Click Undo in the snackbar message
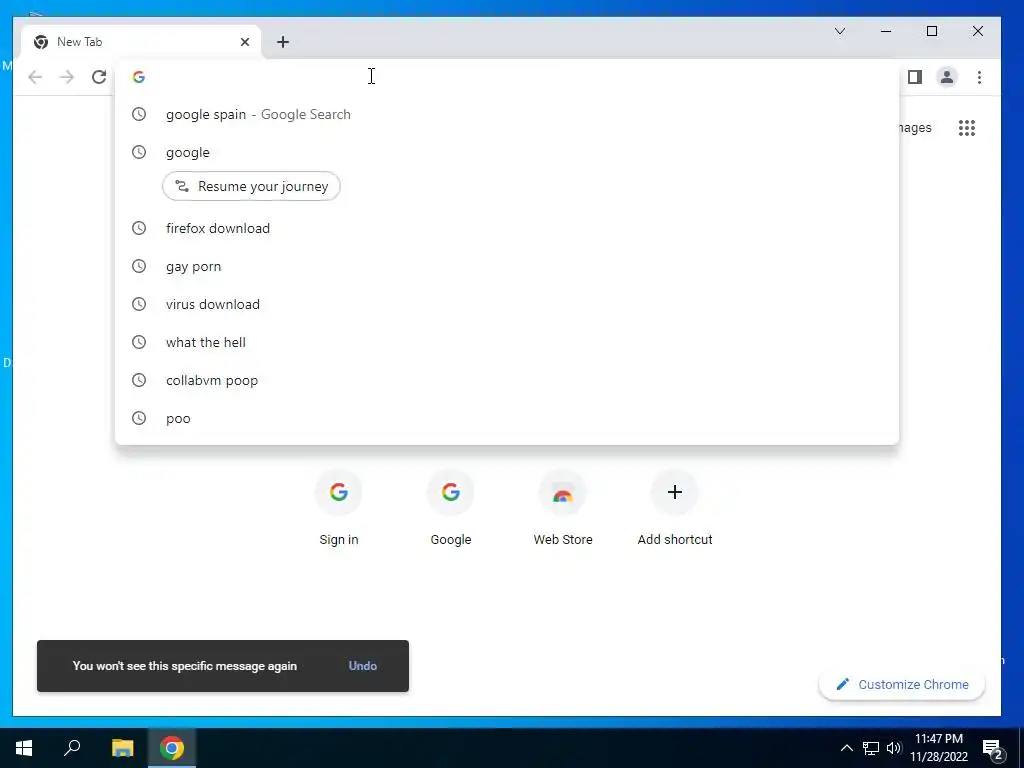 (362, 666)
